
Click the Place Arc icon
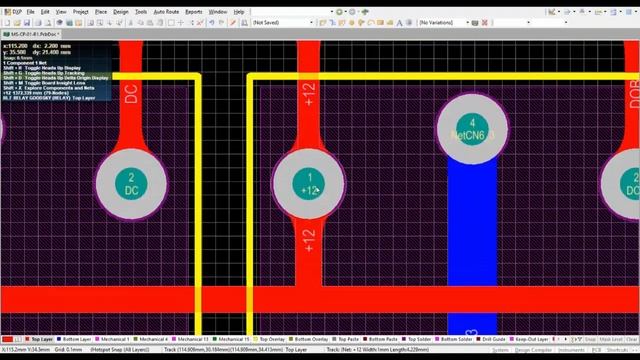(371, 23)
